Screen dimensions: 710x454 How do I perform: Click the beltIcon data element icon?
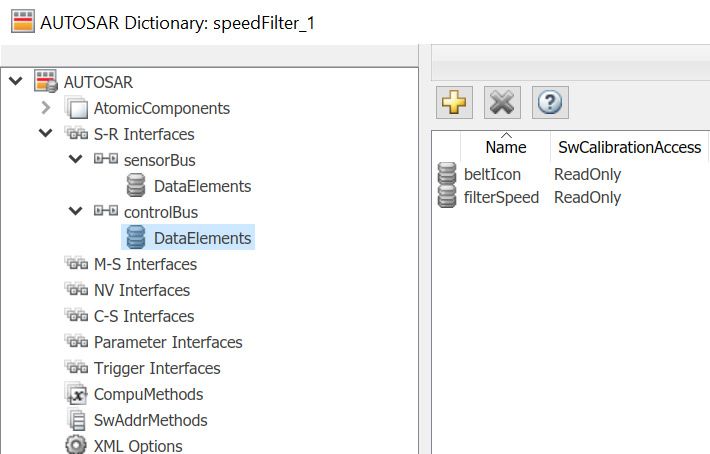coord(447,174)
